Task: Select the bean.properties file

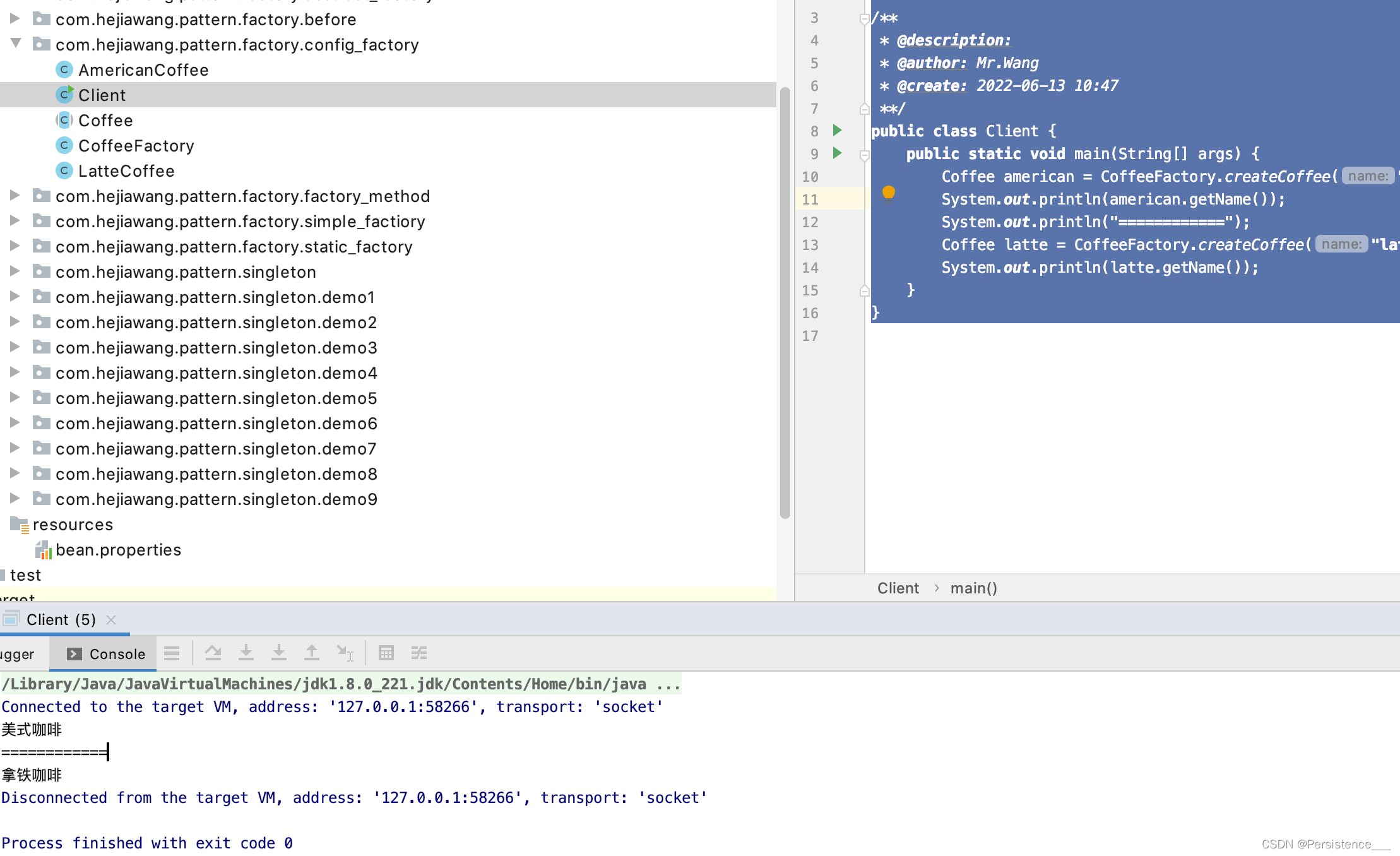Action: [x=118, y=550]
